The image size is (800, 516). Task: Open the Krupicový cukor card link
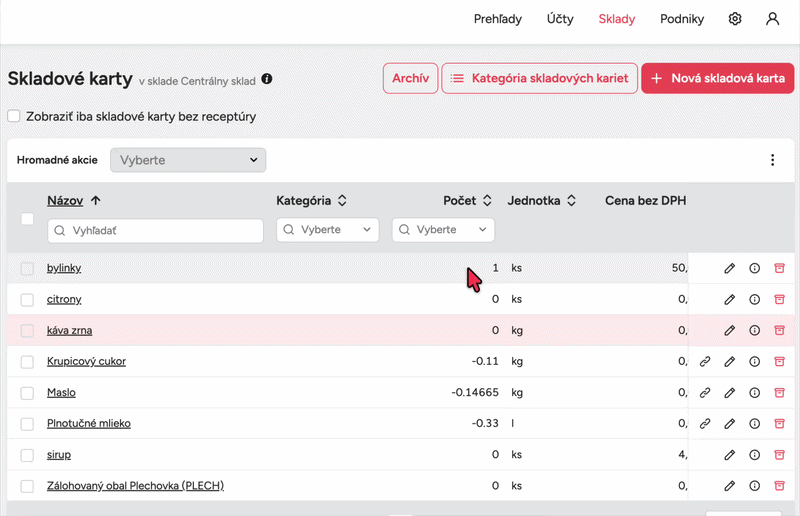[86, 361]
